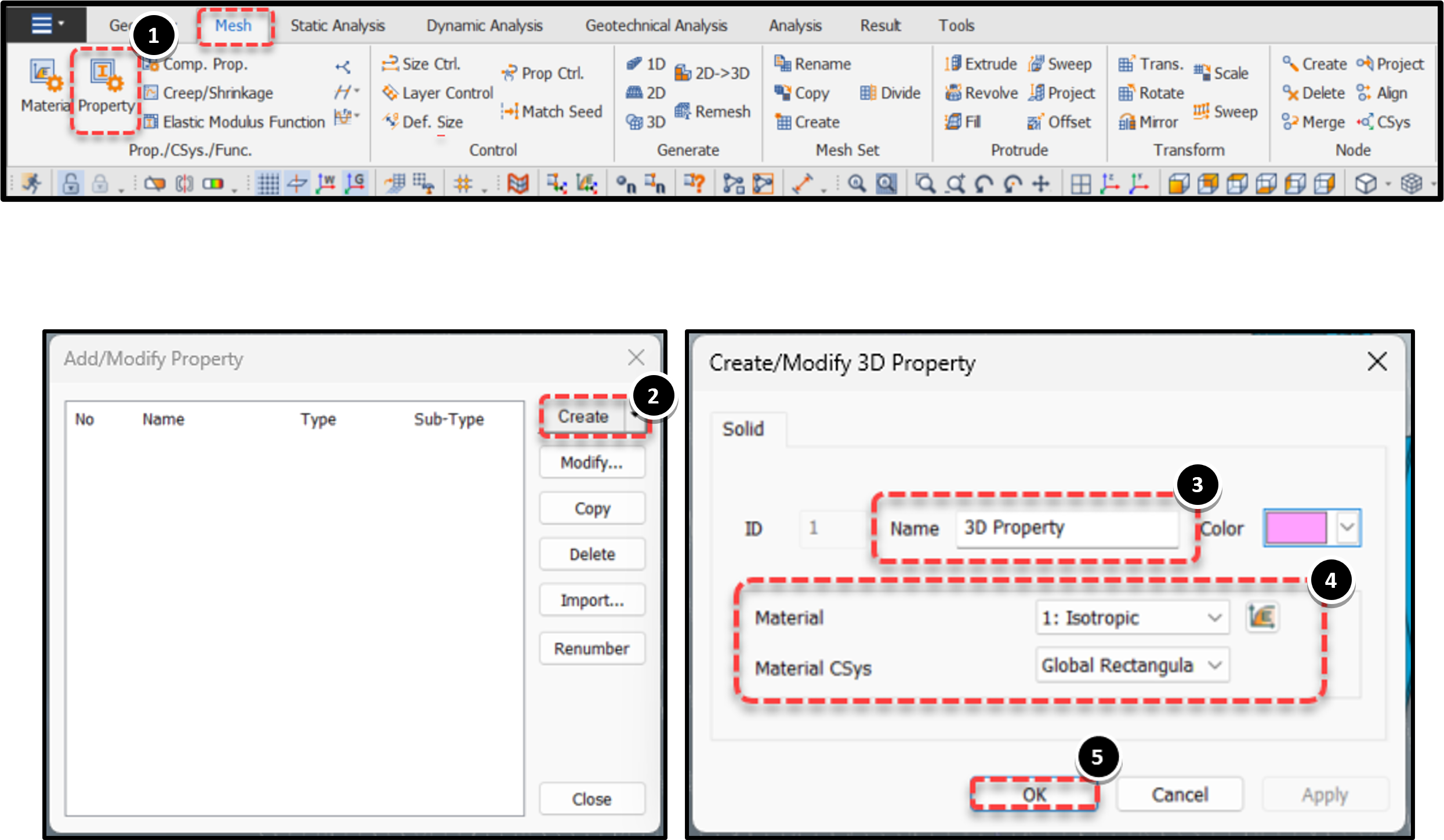The image size is (1444, 840).
Task: Click the pink color swatch
Action: click(x=1296, y=528)
